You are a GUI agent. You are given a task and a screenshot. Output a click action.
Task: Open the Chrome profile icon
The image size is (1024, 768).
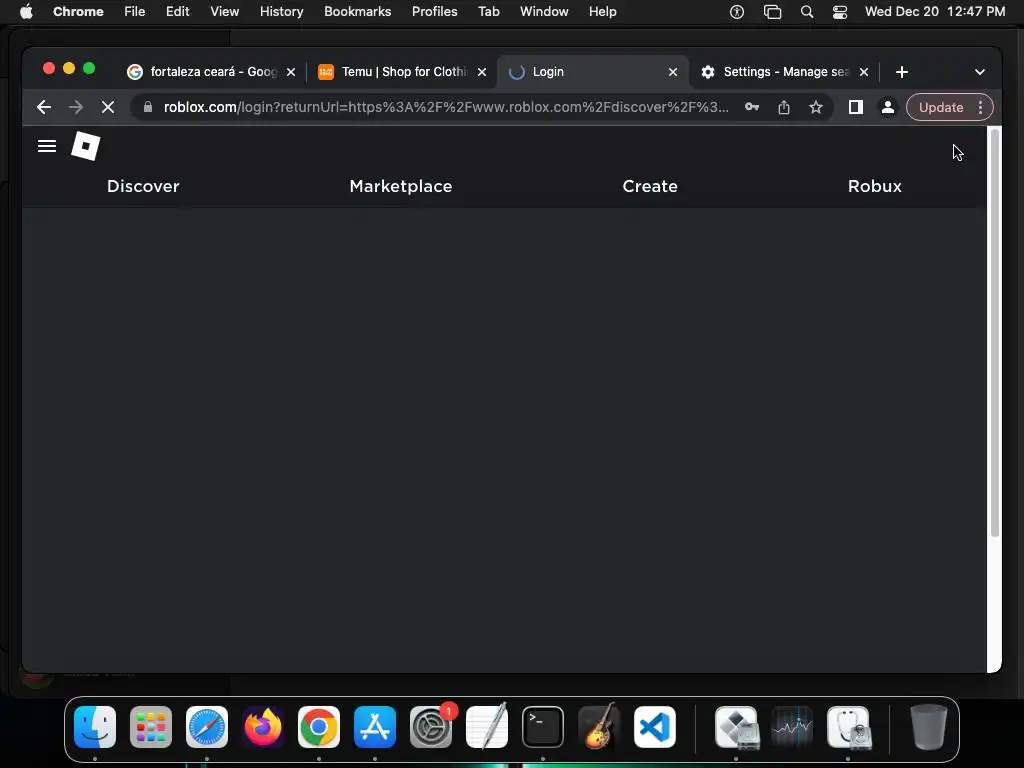coord(888,107)
